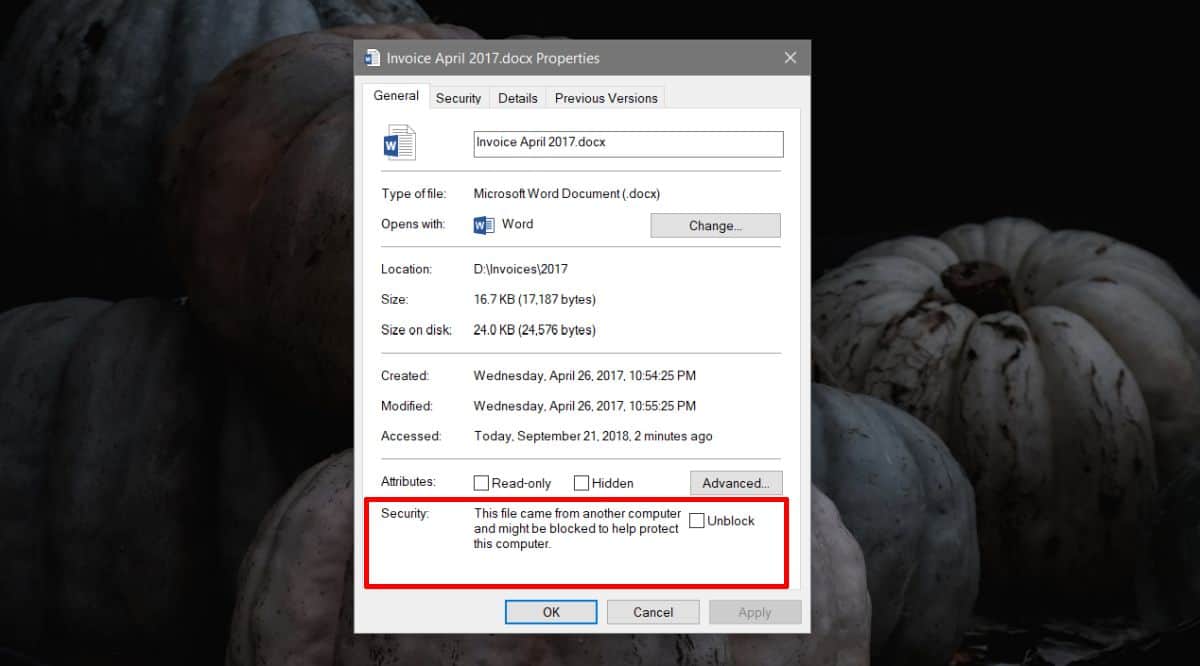The height and width of the screenshot is (666, 1200).
Task: Dismiss the dialog using Cancel
Action: [x=653, y=612]
